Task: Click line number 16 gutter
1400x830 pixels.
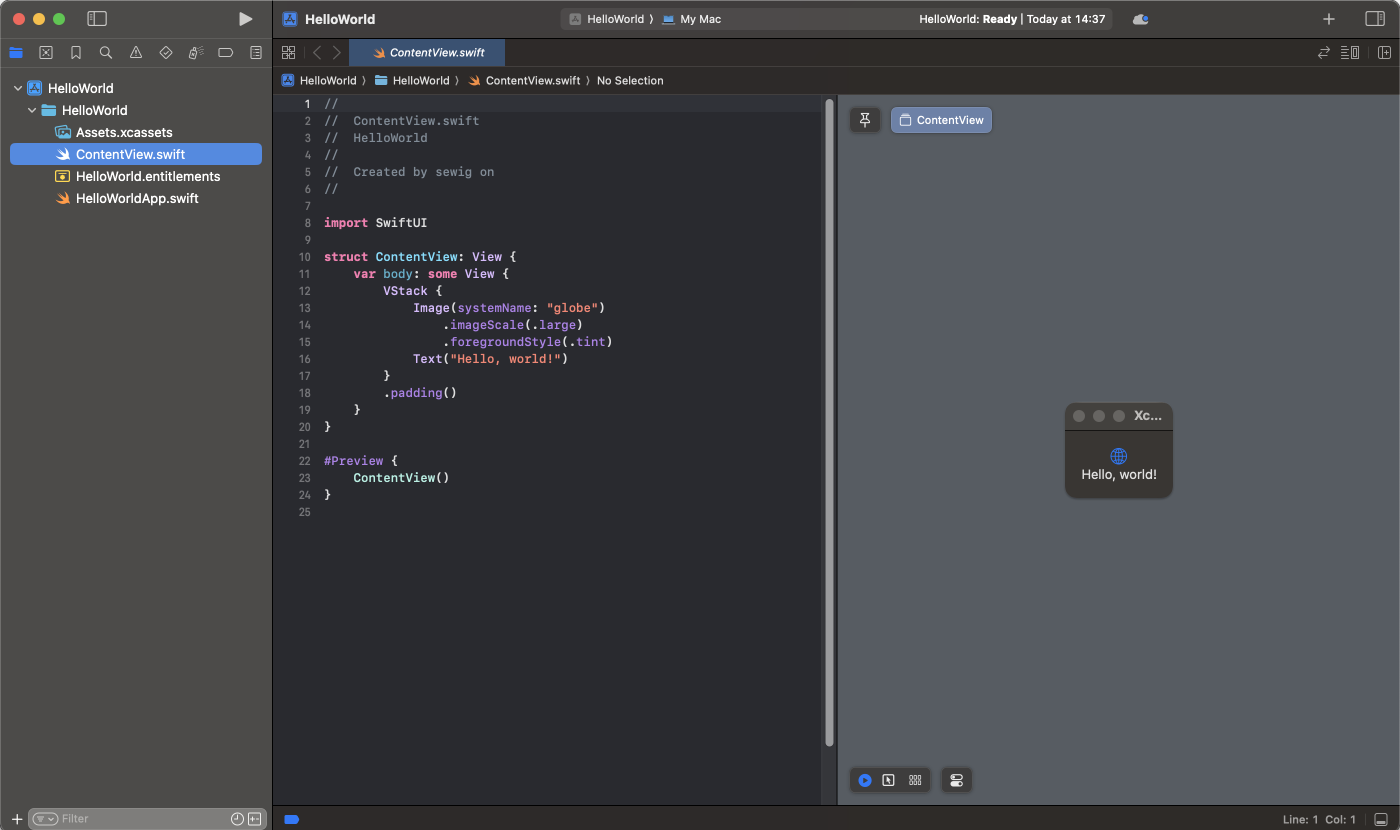Action: pos(304,359)
